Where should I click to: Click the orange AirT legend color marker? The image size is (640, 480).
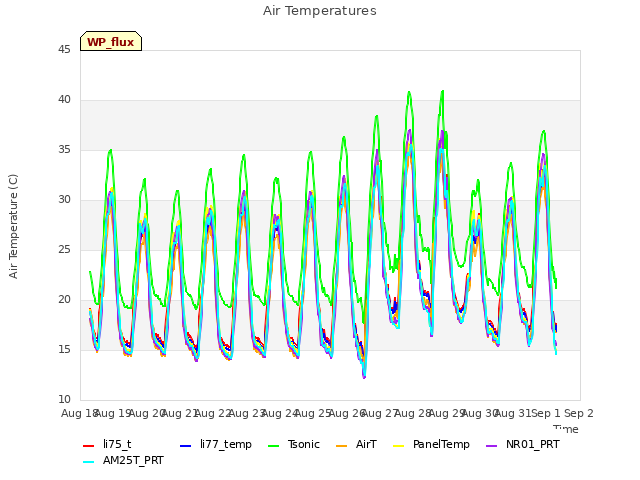click(x=341, y=445)
